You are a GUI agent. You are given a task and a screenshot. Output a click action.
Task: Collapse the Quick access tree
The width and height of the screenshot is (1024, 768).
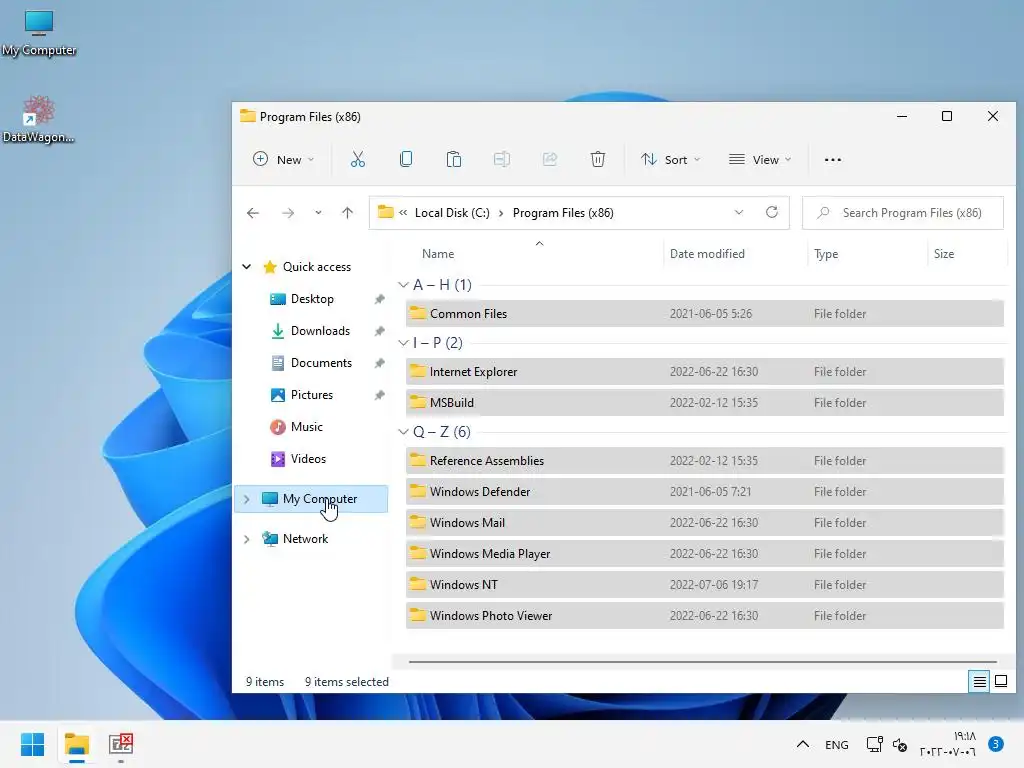pos(247,266)
